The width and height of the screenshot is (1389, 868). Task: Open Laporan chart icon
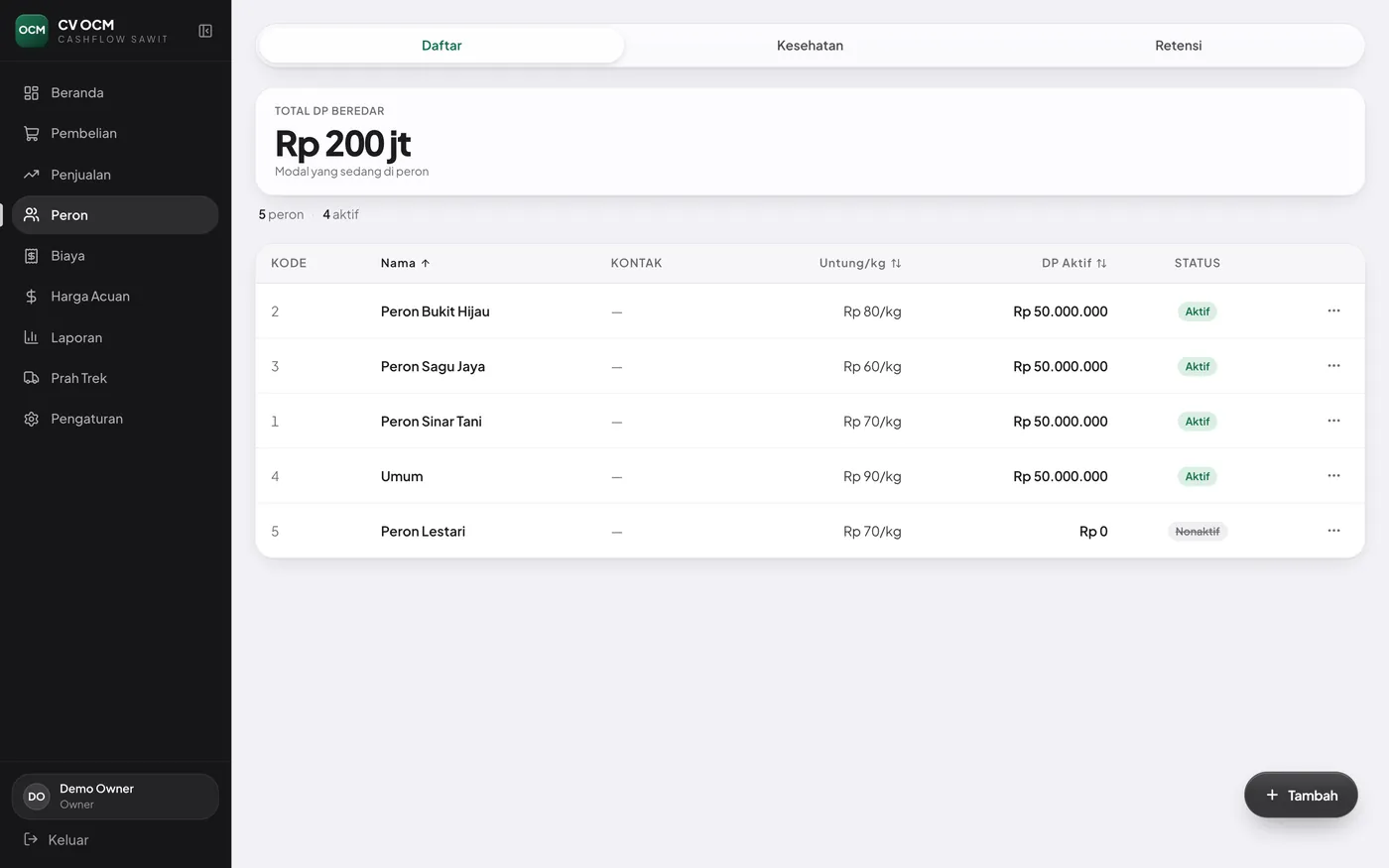(31, 337)
